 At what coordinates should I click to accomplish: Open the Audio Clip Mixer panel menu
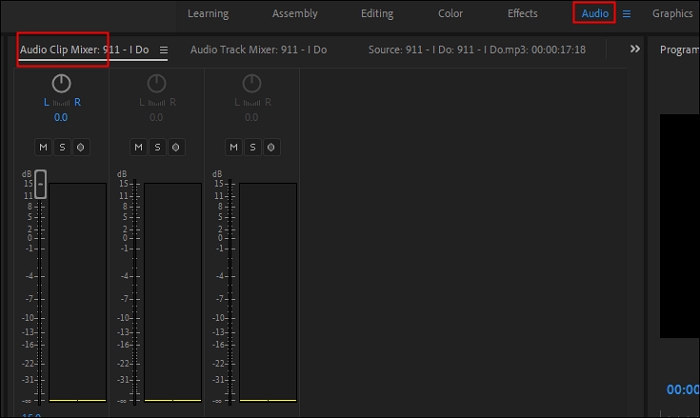point(164,50)
